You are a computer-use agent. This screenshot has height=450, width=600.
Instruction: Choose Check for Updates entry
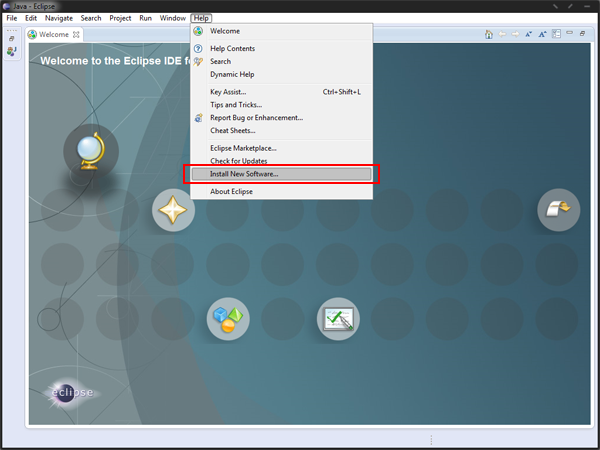tap(282, 161)
